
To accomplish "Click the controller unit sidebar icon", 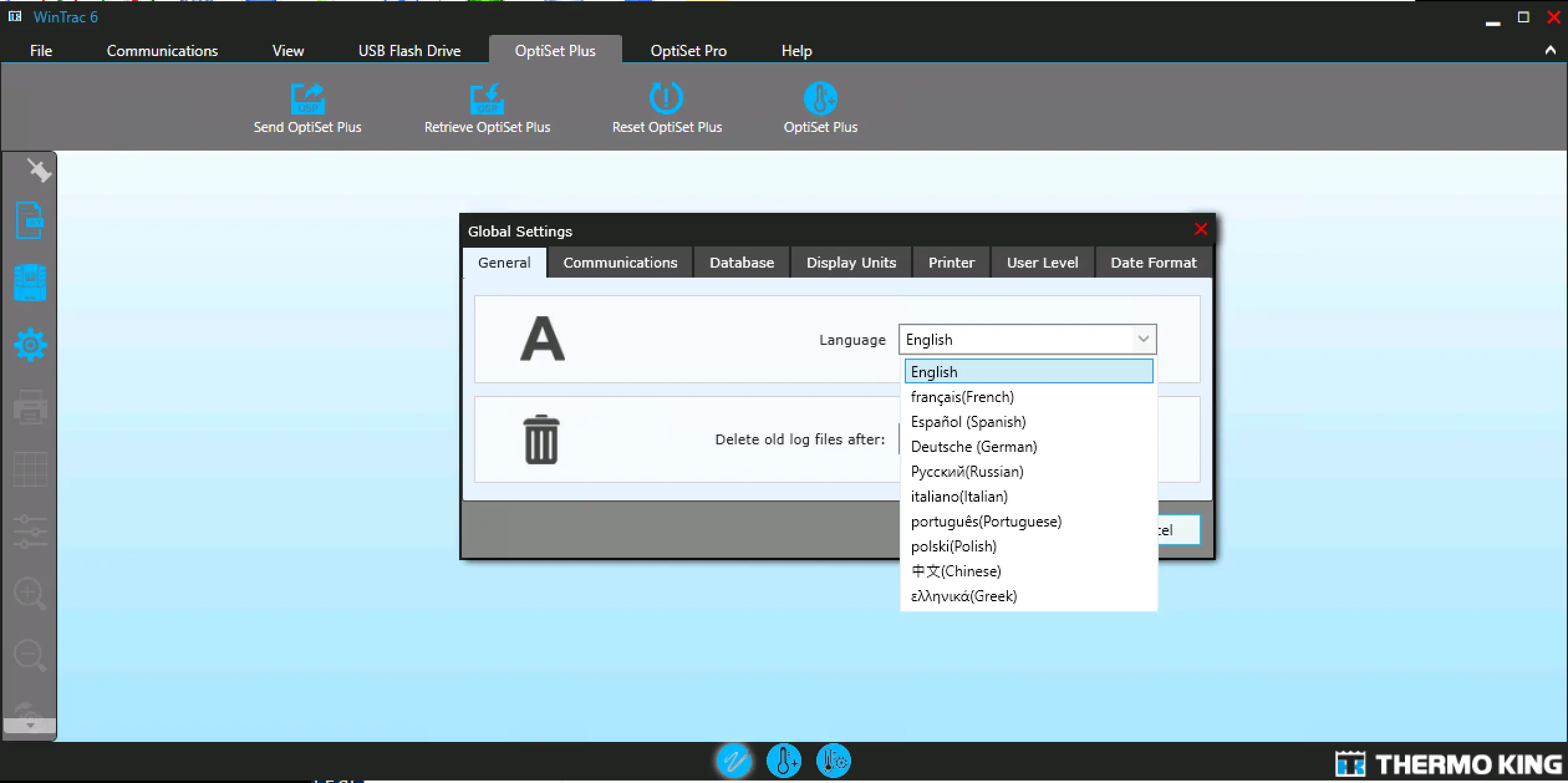I will click(x=30, y=283).
